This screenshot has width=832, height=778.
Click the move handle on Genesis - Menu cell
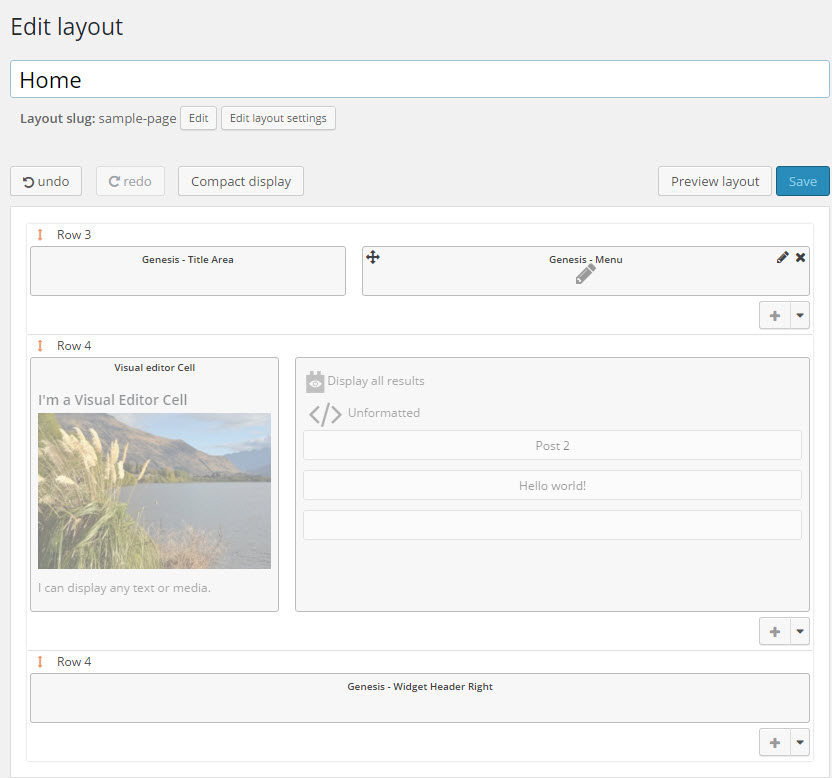click(372, 257)
